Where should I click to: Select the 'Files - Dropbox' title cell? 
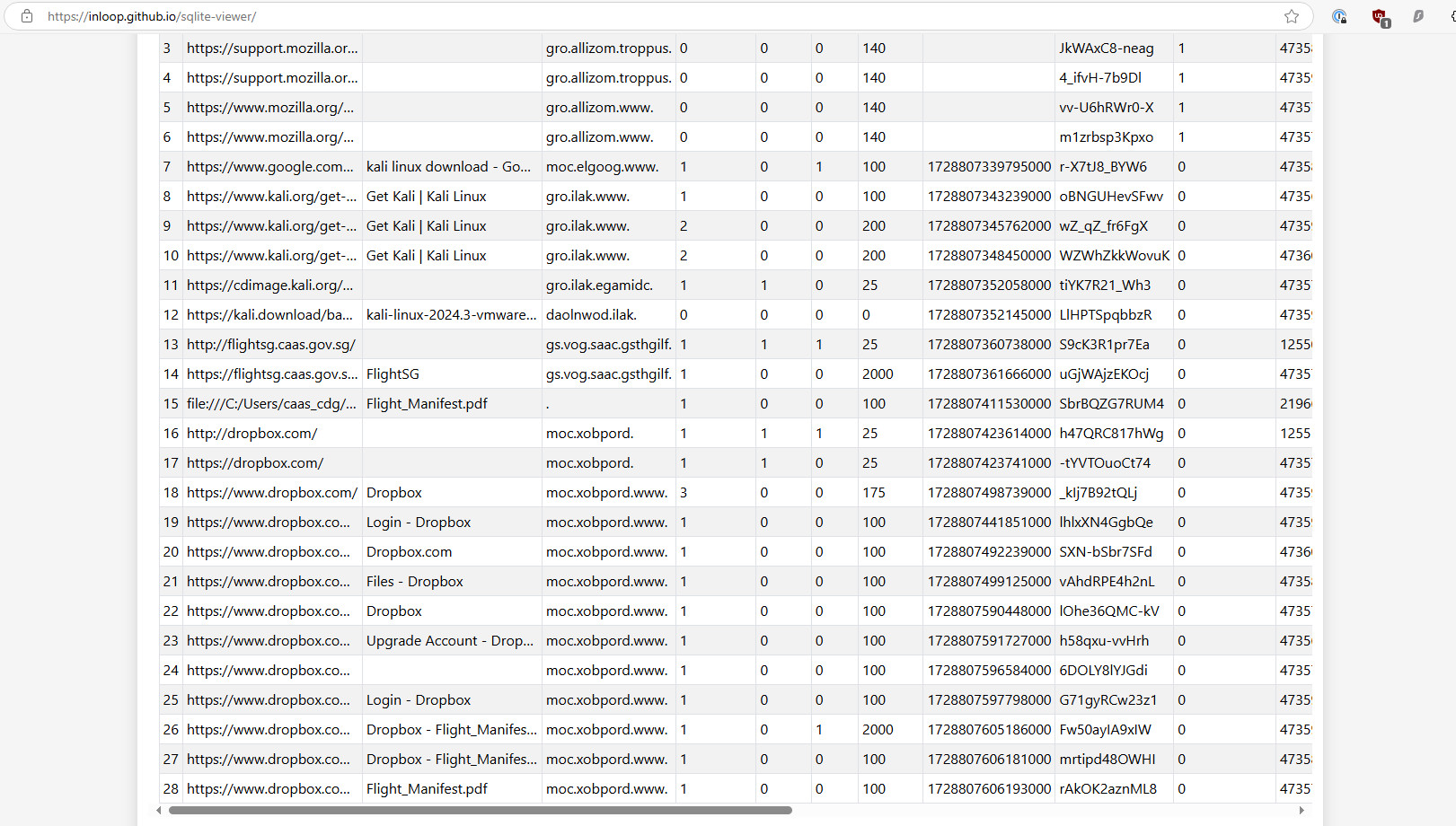(415, 582)
